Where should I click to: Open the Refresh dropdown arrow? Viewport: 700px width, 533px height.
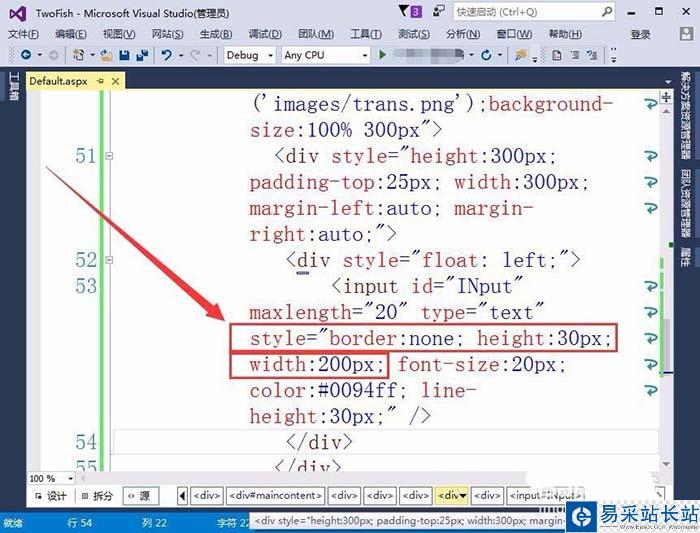[500, 55]
